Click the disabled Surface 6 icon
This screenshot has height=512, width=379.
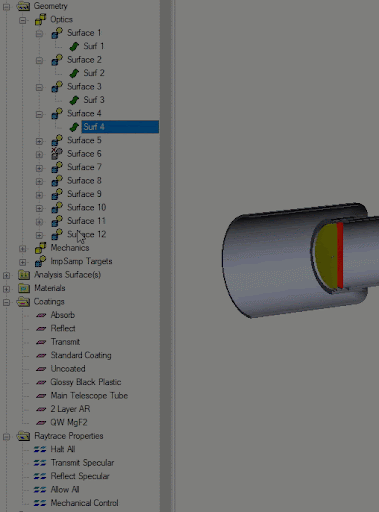57,154
